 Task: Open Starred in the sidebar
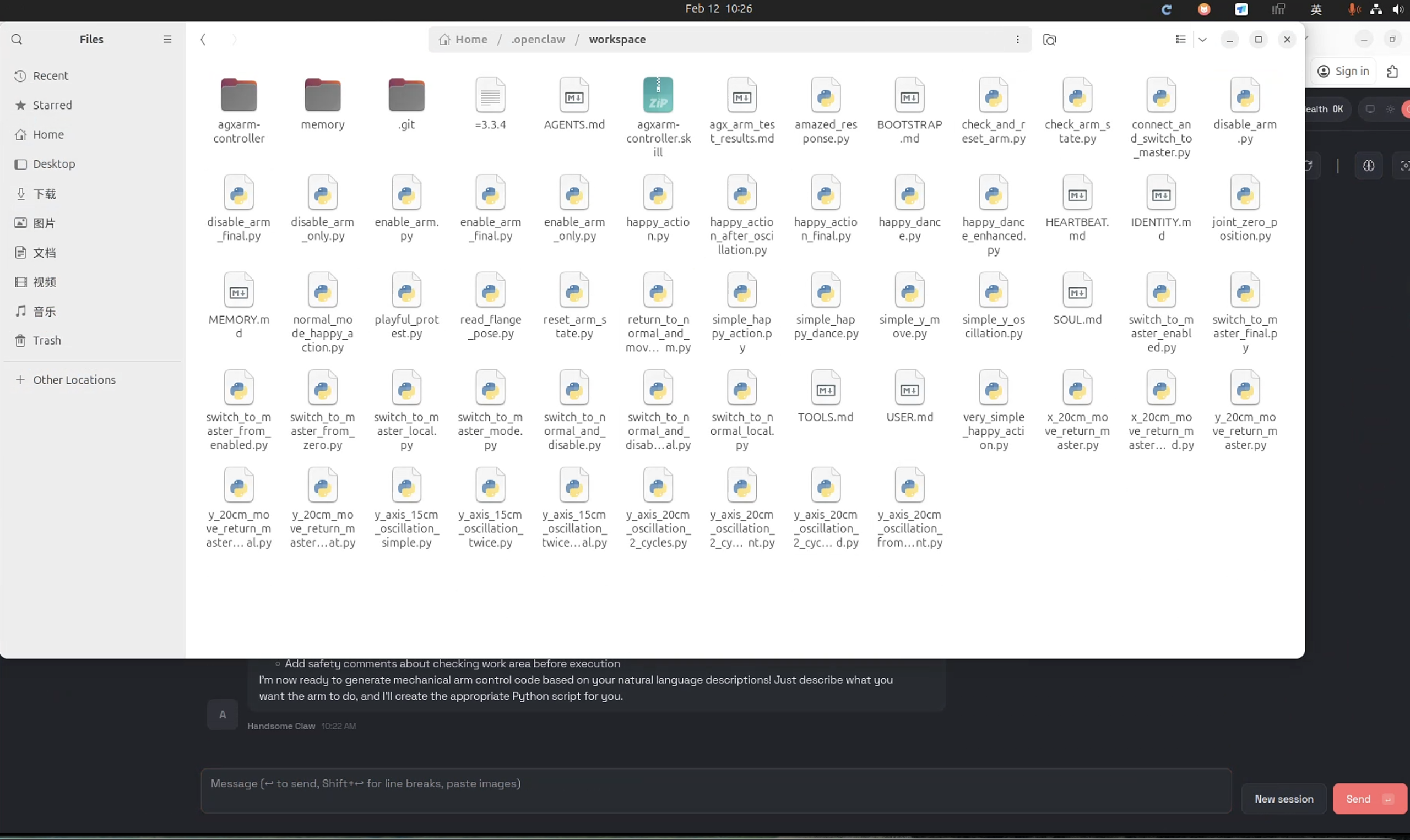point(52,105)
